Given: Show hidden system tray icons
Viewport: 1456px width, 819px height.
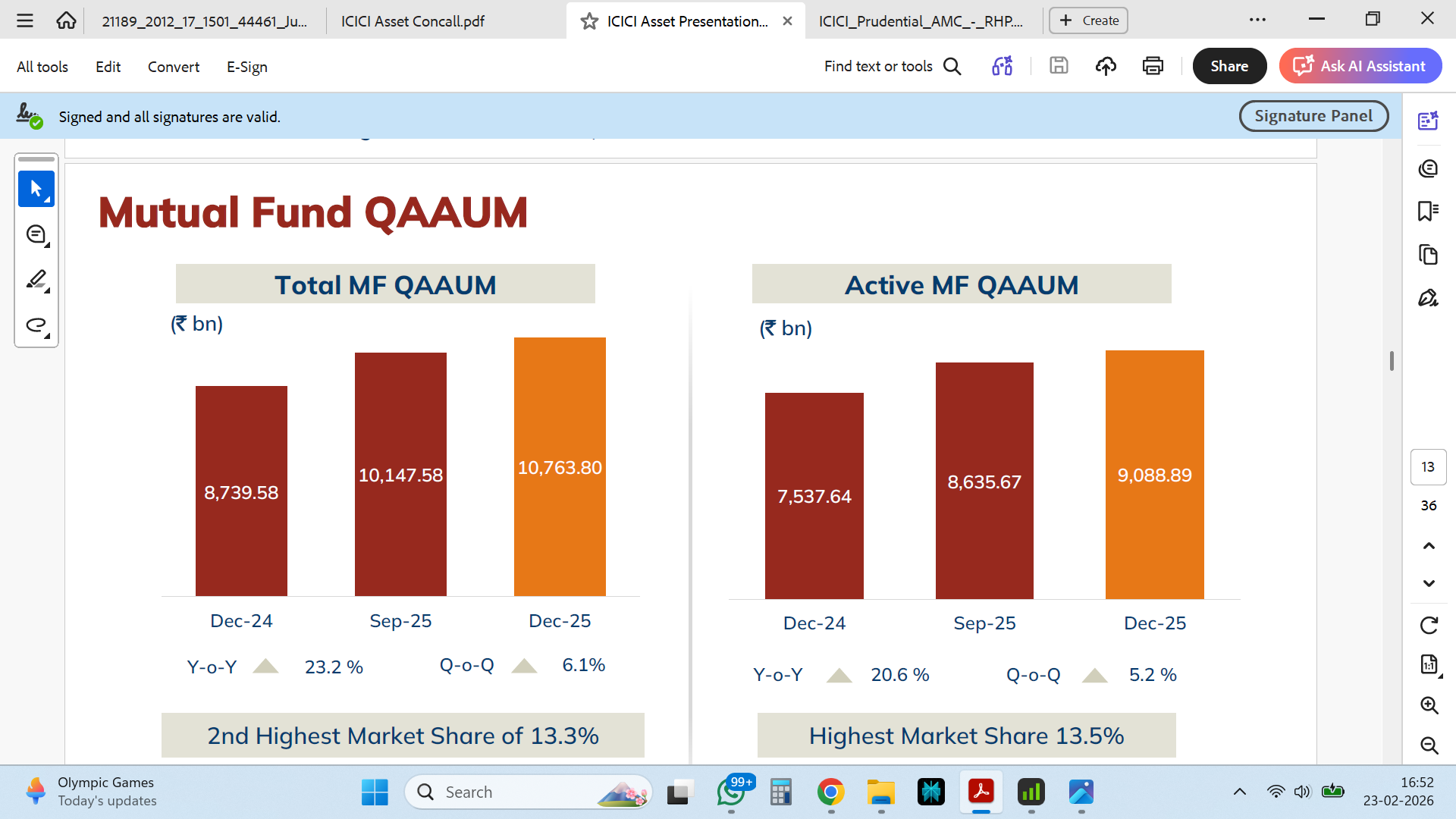Looking at the screenshot, I should pyautogui.click(x=1240, y=792).
